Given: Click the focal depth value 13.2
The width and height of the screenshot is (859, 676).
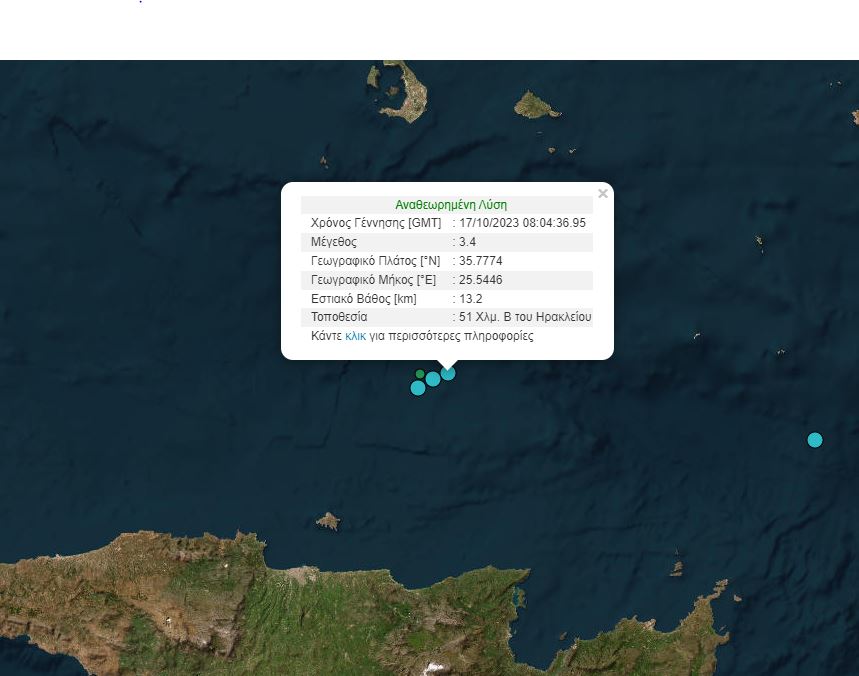Looking at the screenshot, I should coord(470,299).
